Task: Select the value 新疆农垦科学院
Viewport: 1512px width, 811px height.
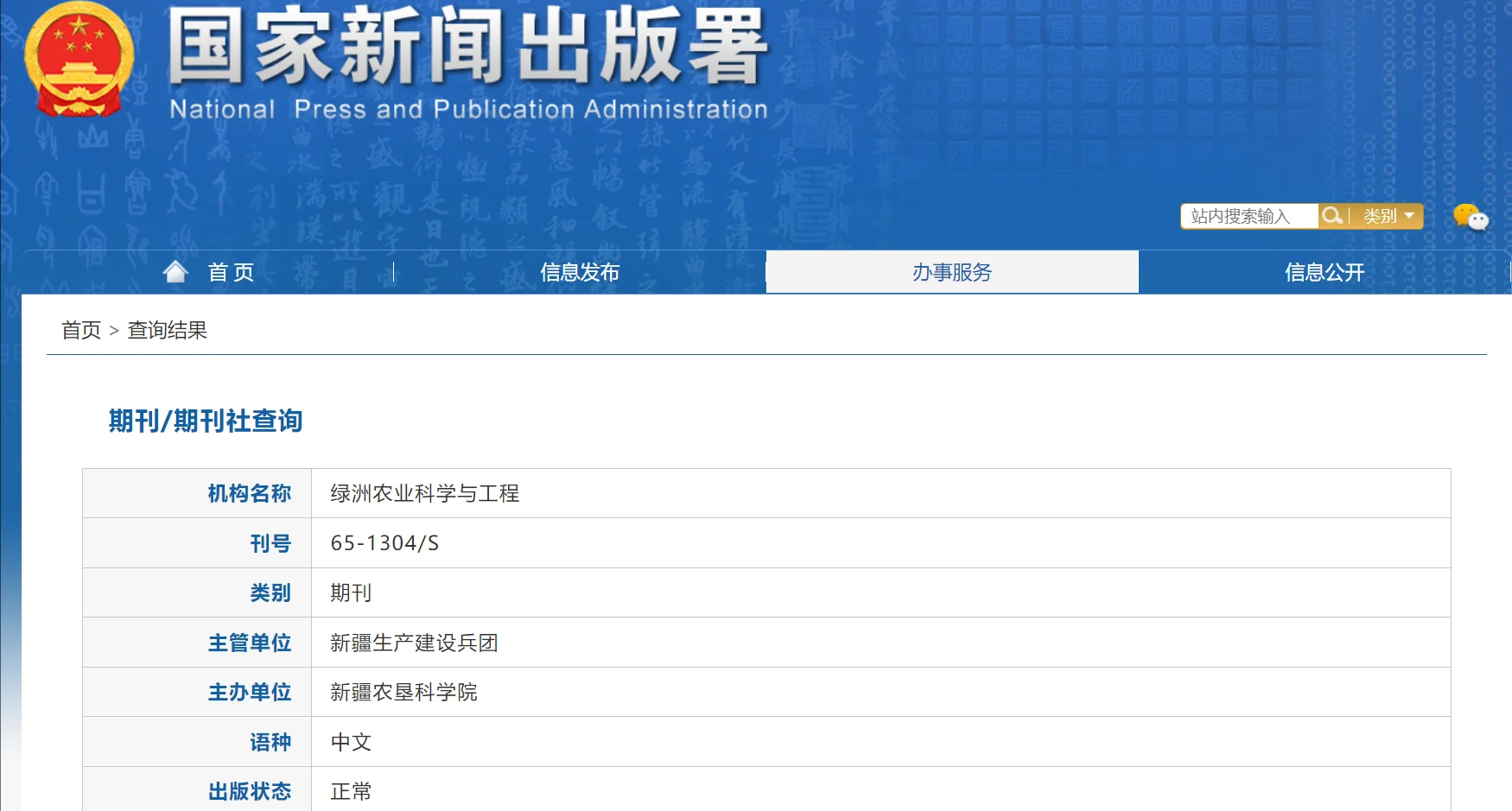Action: click(404, 692)
